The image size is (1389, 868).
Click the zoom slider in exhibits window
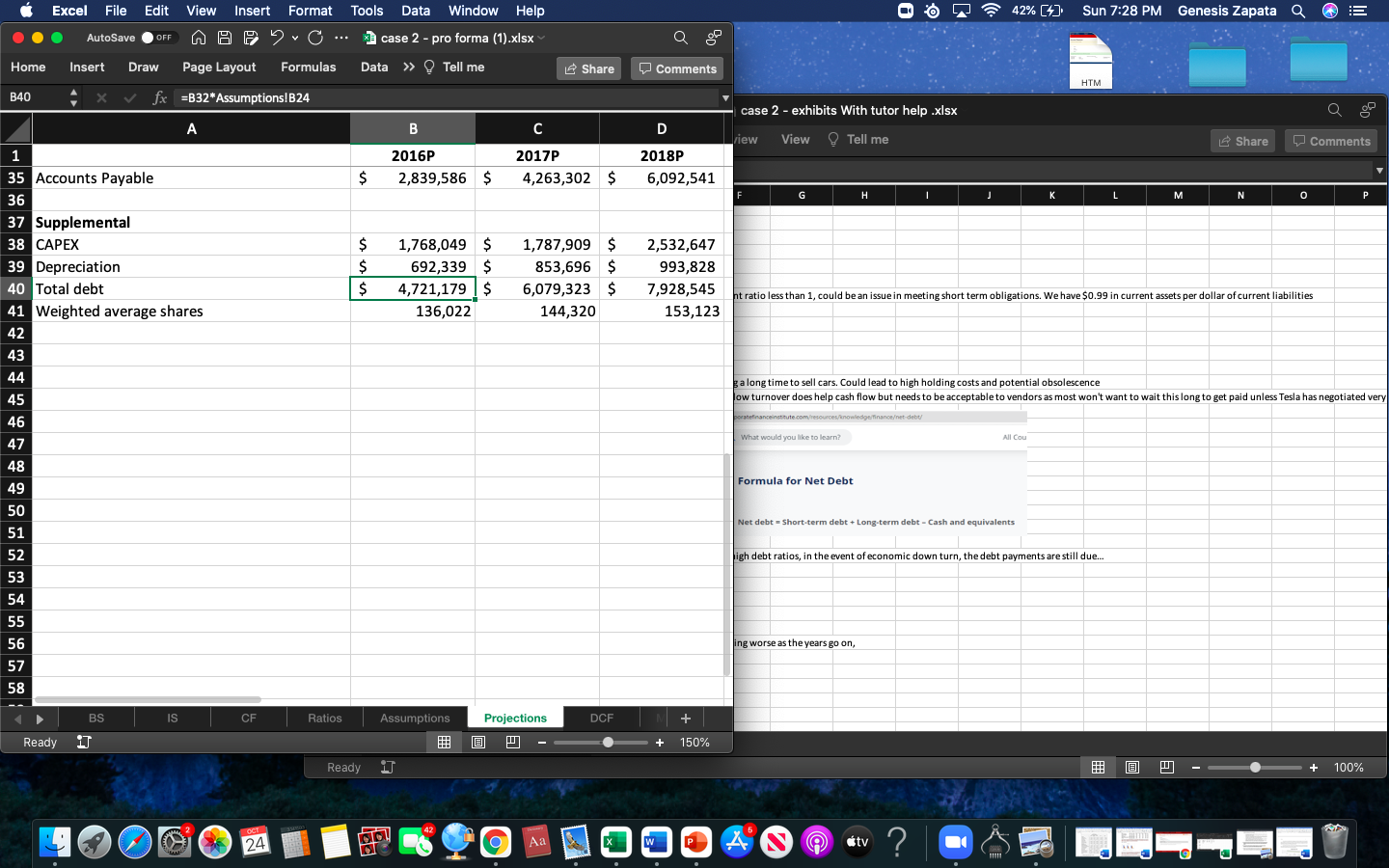click(1255, 768)
